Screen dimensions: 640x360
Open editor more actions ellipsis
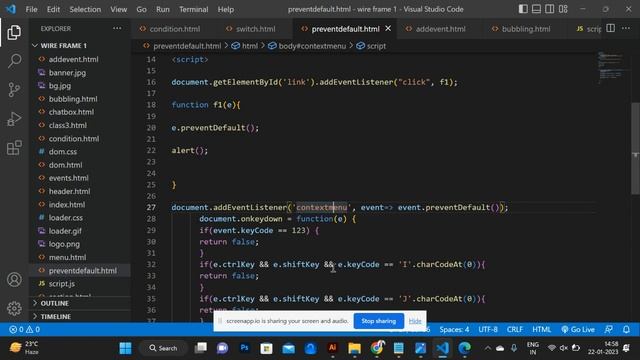coord(626,28)
